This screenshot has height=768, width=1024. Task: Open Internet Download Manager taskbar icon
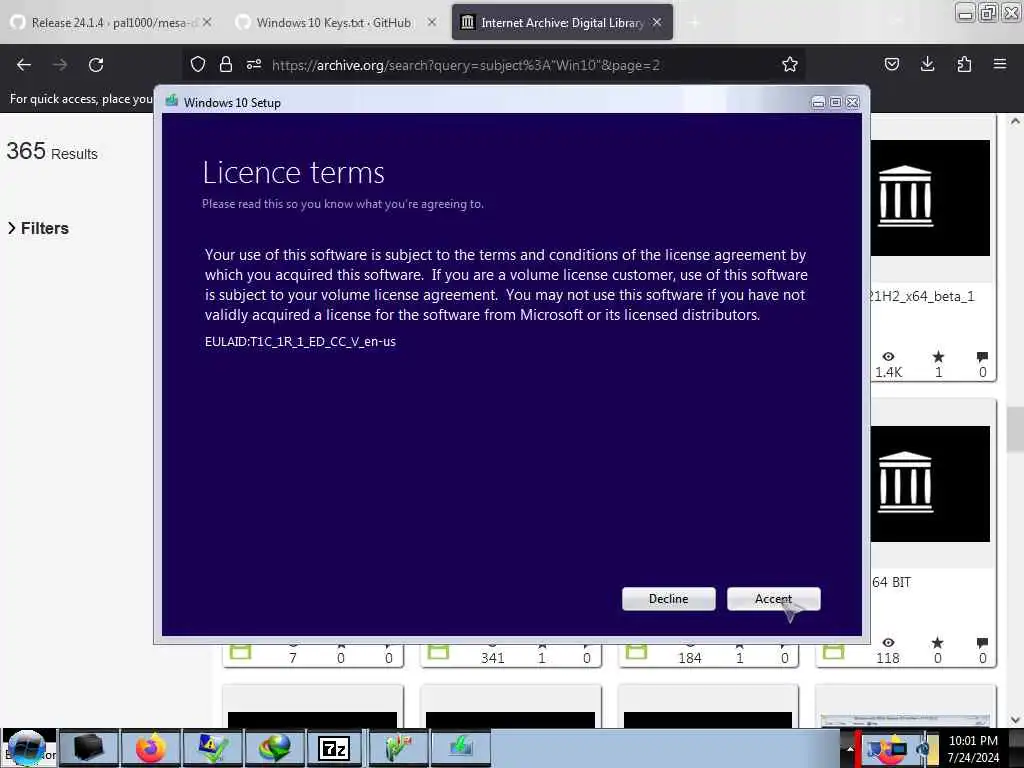tap(274, 748)
